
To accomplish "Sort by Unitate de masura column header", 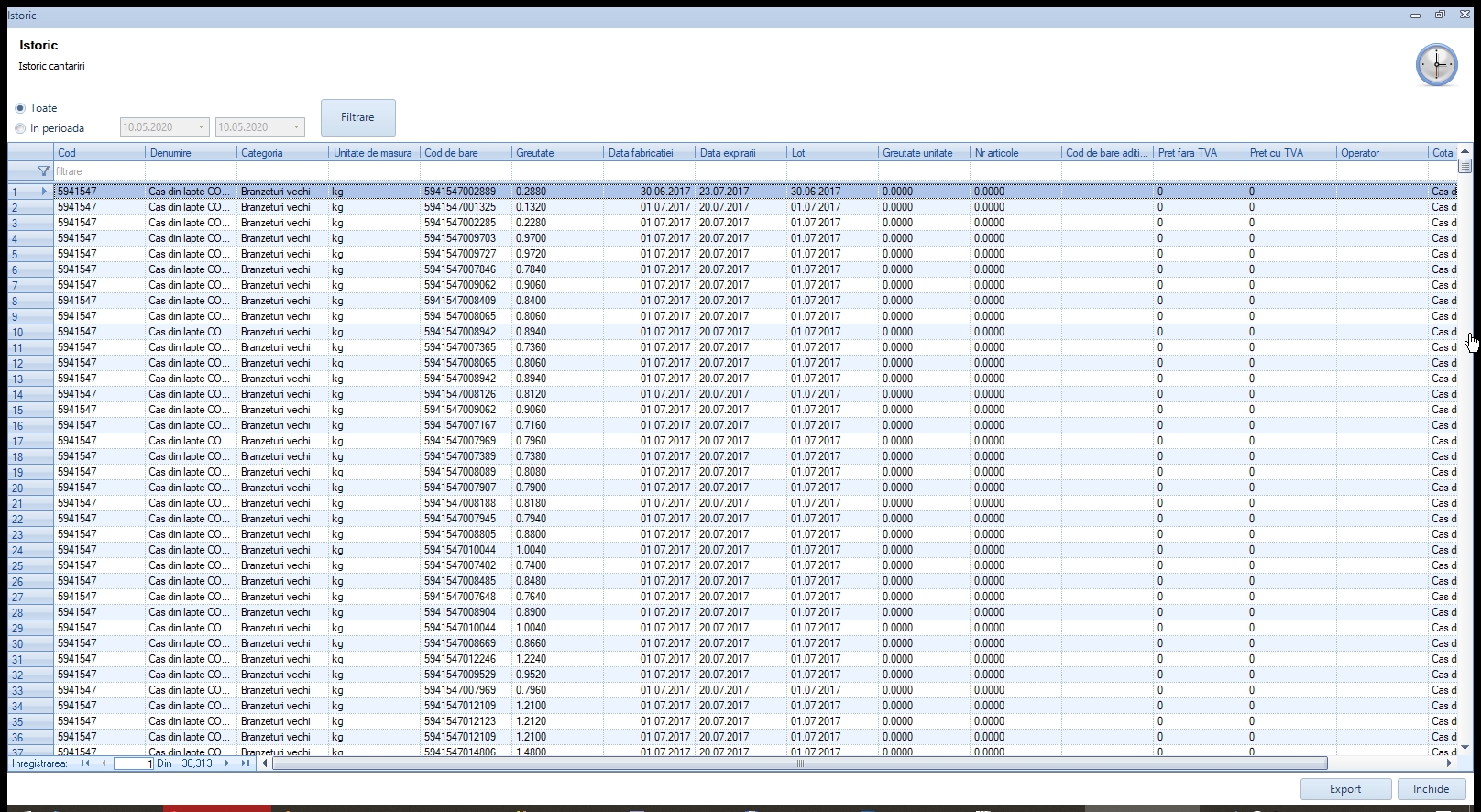I will (x=374, y=153).
